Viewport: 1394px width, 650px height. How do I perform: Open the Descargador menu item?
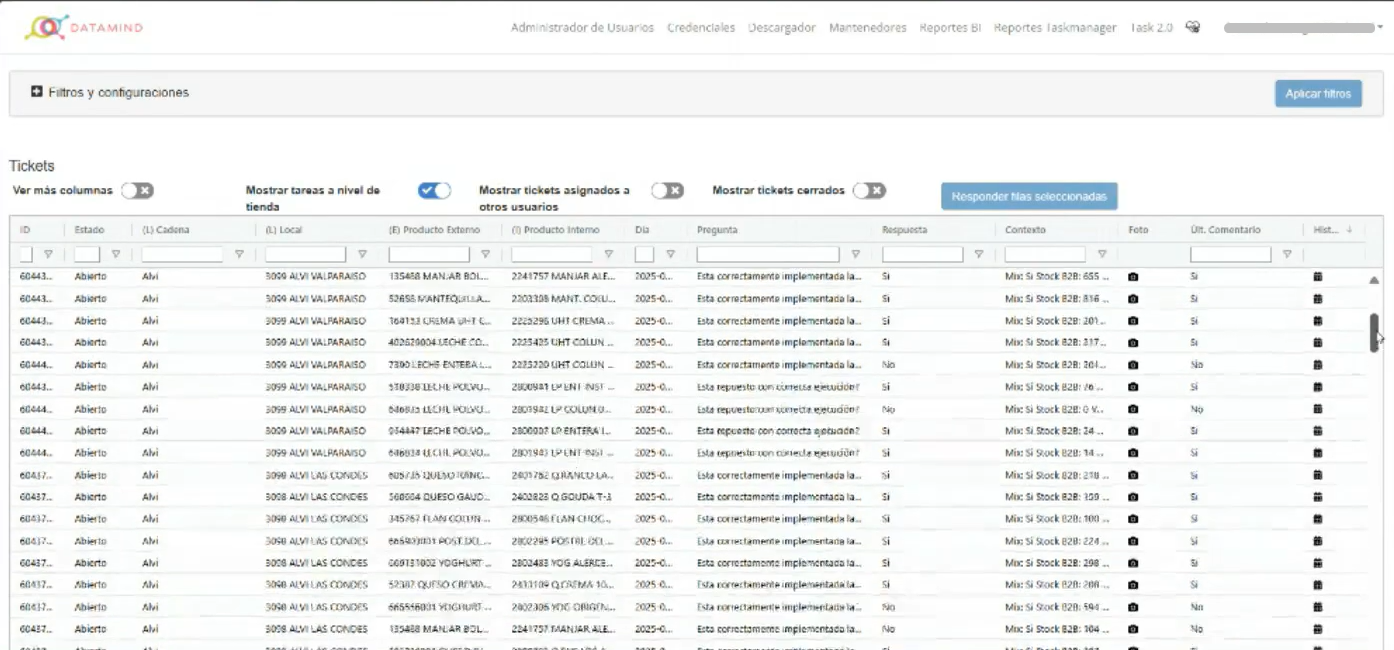782,28
